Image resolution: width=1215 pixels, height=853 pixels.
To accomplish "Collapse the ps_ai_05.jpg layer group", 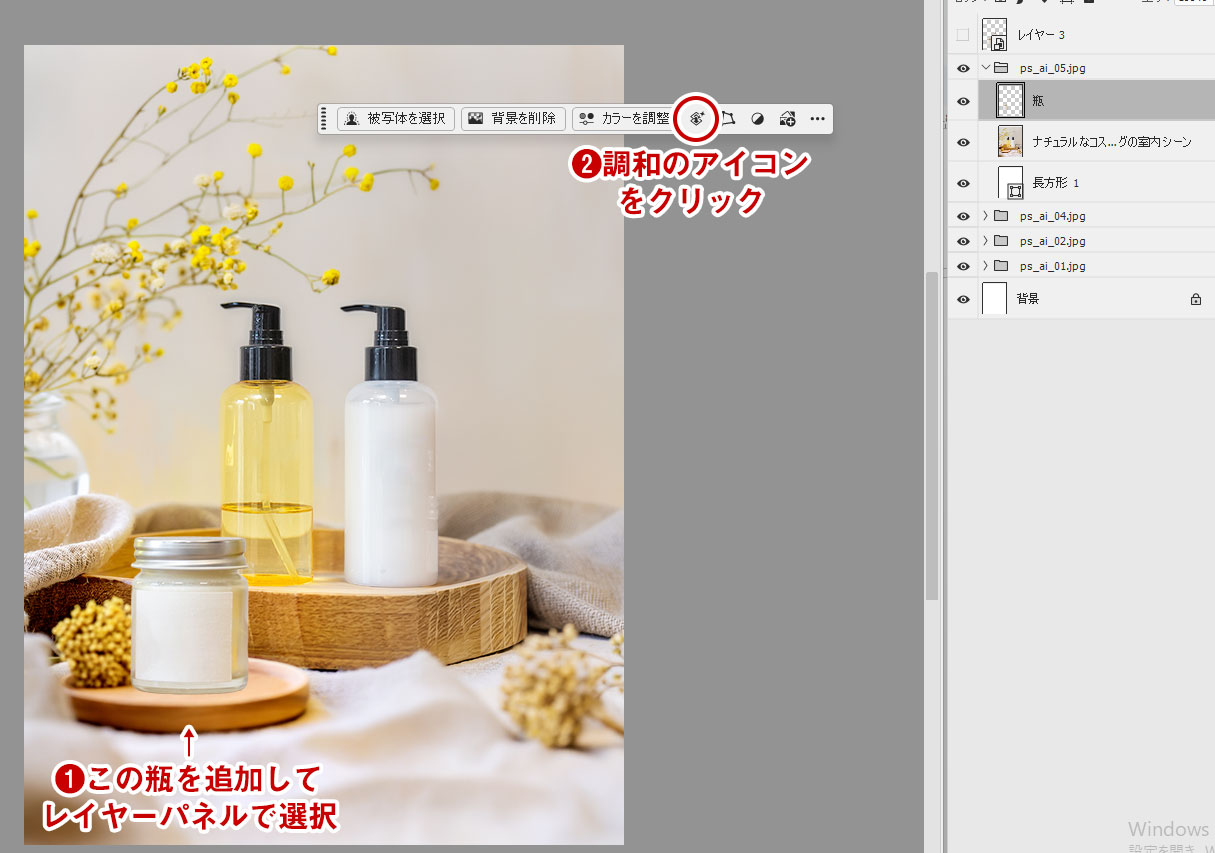I will [986, 68].
